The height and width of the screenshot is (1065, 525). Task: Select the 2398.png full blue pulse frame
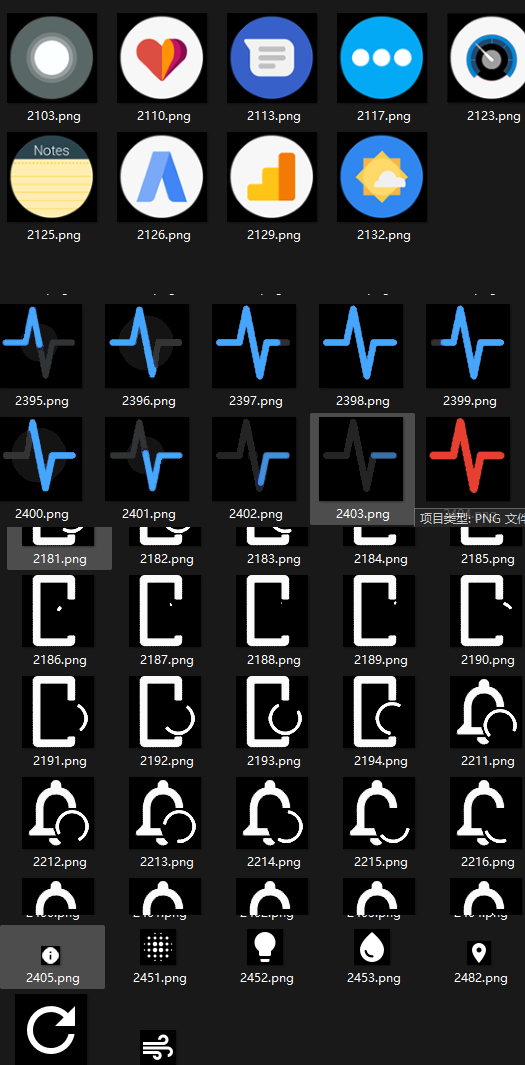[x=361, y=346]
